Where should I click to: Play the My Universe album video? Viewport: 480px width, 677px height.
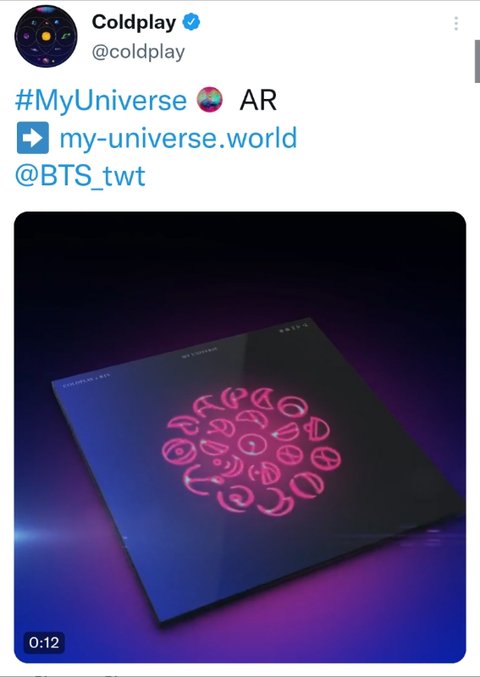[240, 437]
